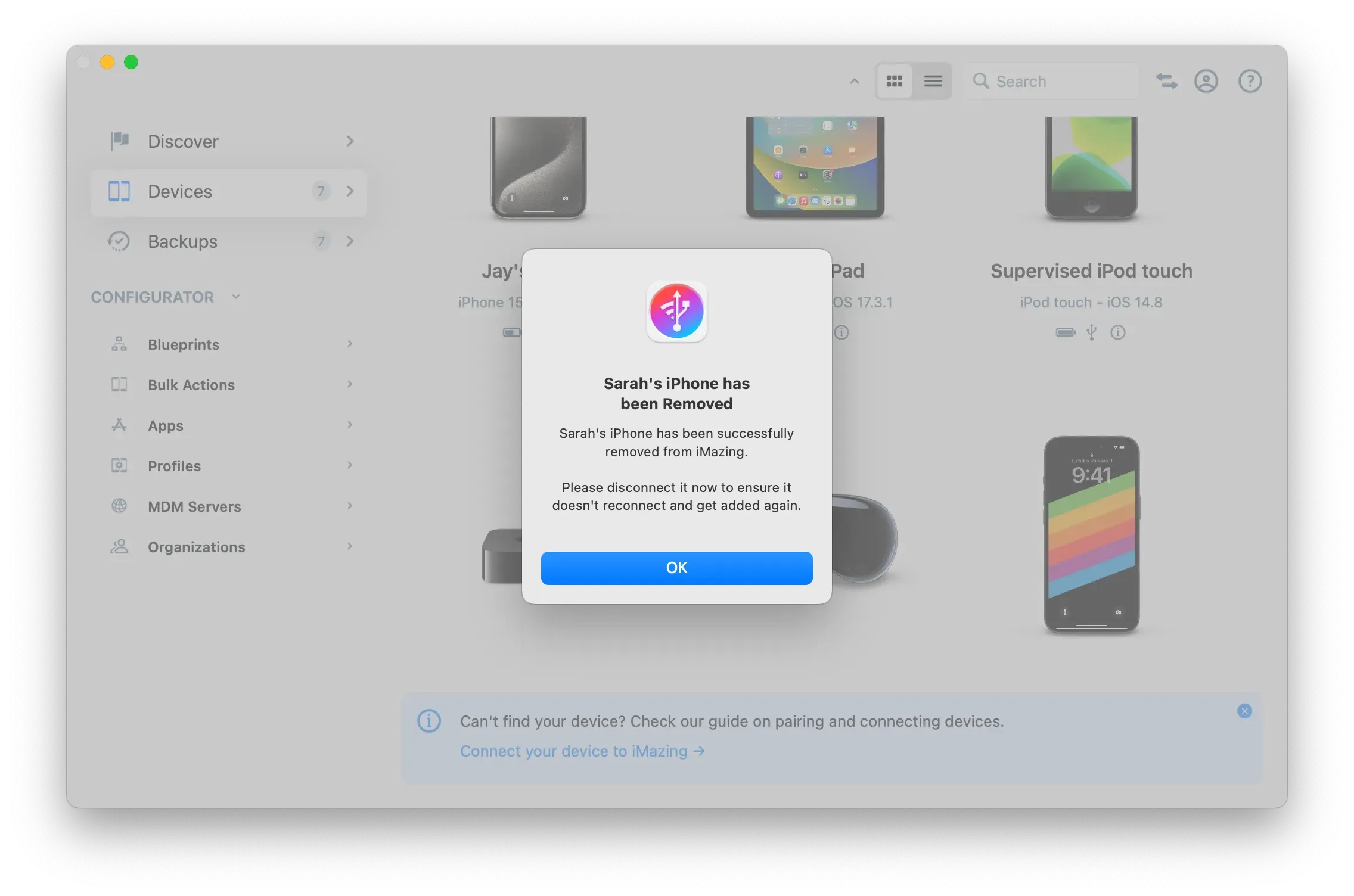Click inside the Search field
This screenshot has height=896, width=1354.
tap(1052, 81)
